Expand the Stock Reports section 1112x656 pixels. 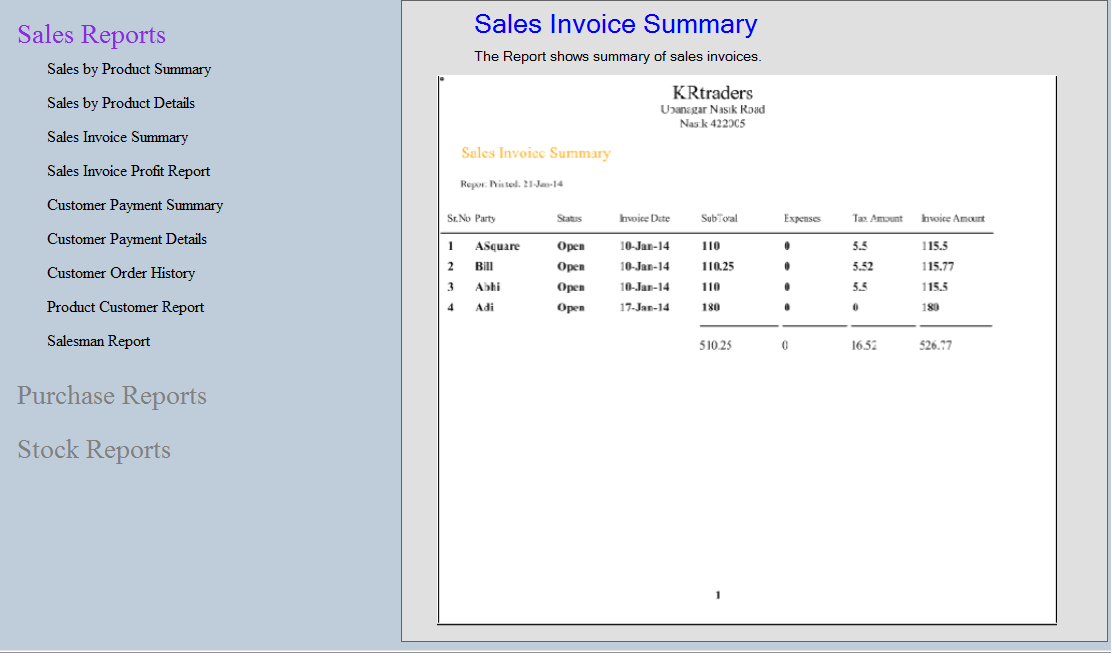tap(94, 450)
